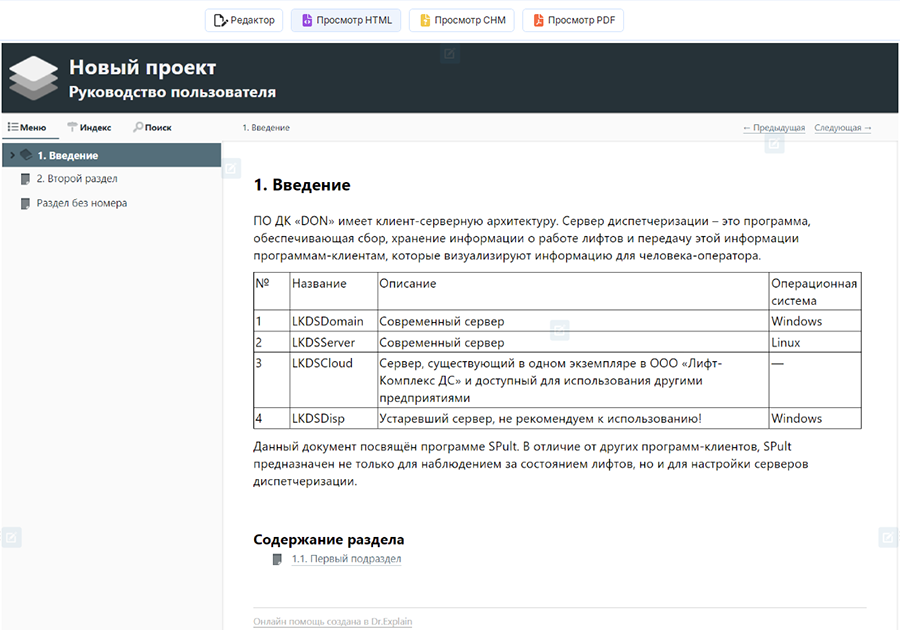Click the page icon beside 1.1. Первый подраздел
The image size is (900, 630).
click(277, 559)
